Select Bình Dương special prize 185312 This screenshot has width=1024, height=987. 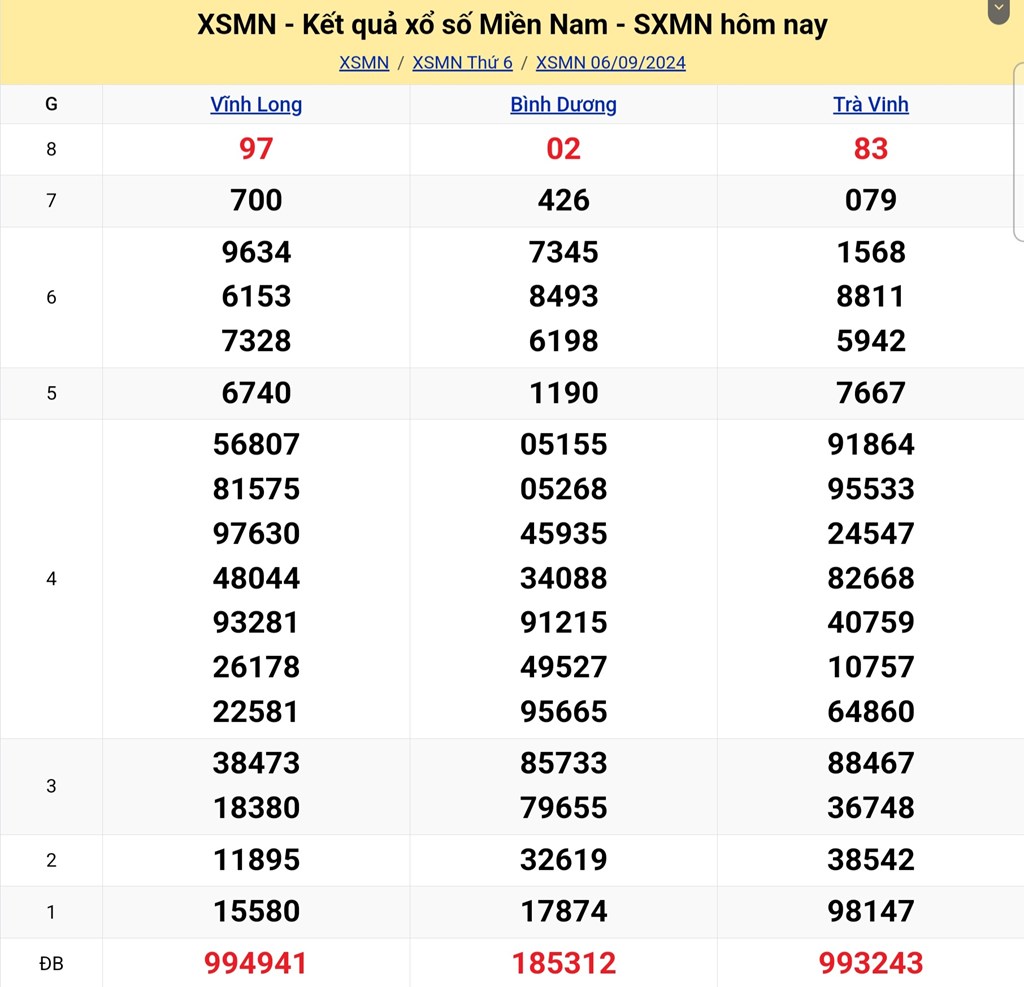tap(563, 963)
